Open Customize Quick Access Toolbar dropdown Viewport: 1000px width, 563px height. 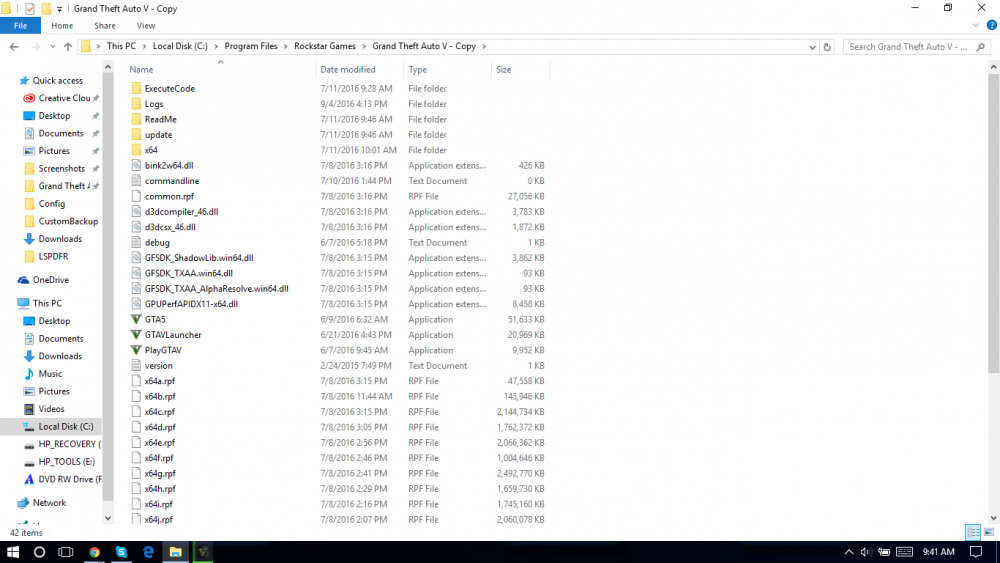[59, 9]
